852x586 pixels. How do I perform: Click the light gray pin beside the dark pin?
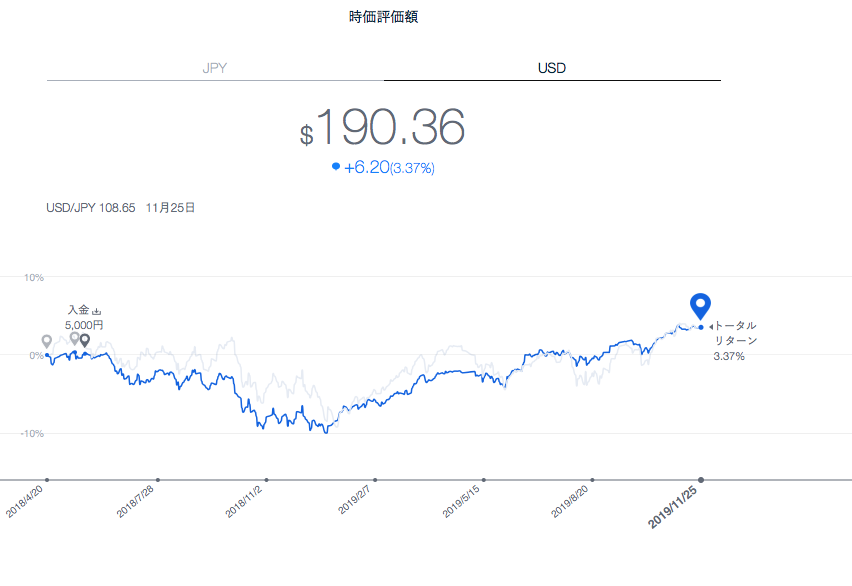pos(75,339)
